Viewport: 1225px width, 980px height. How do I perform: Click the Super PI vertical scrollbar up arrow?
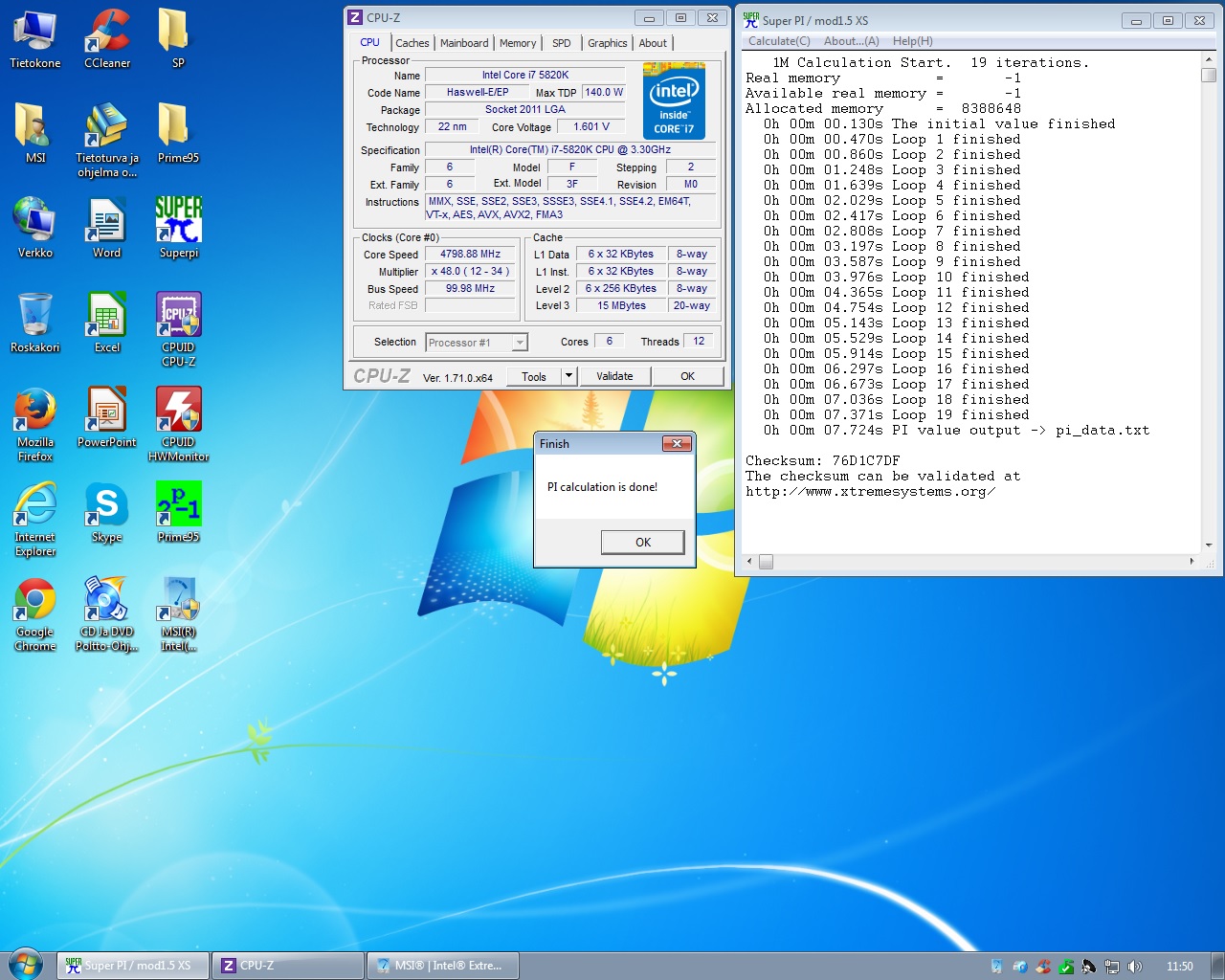click(x=1209, y=58)
